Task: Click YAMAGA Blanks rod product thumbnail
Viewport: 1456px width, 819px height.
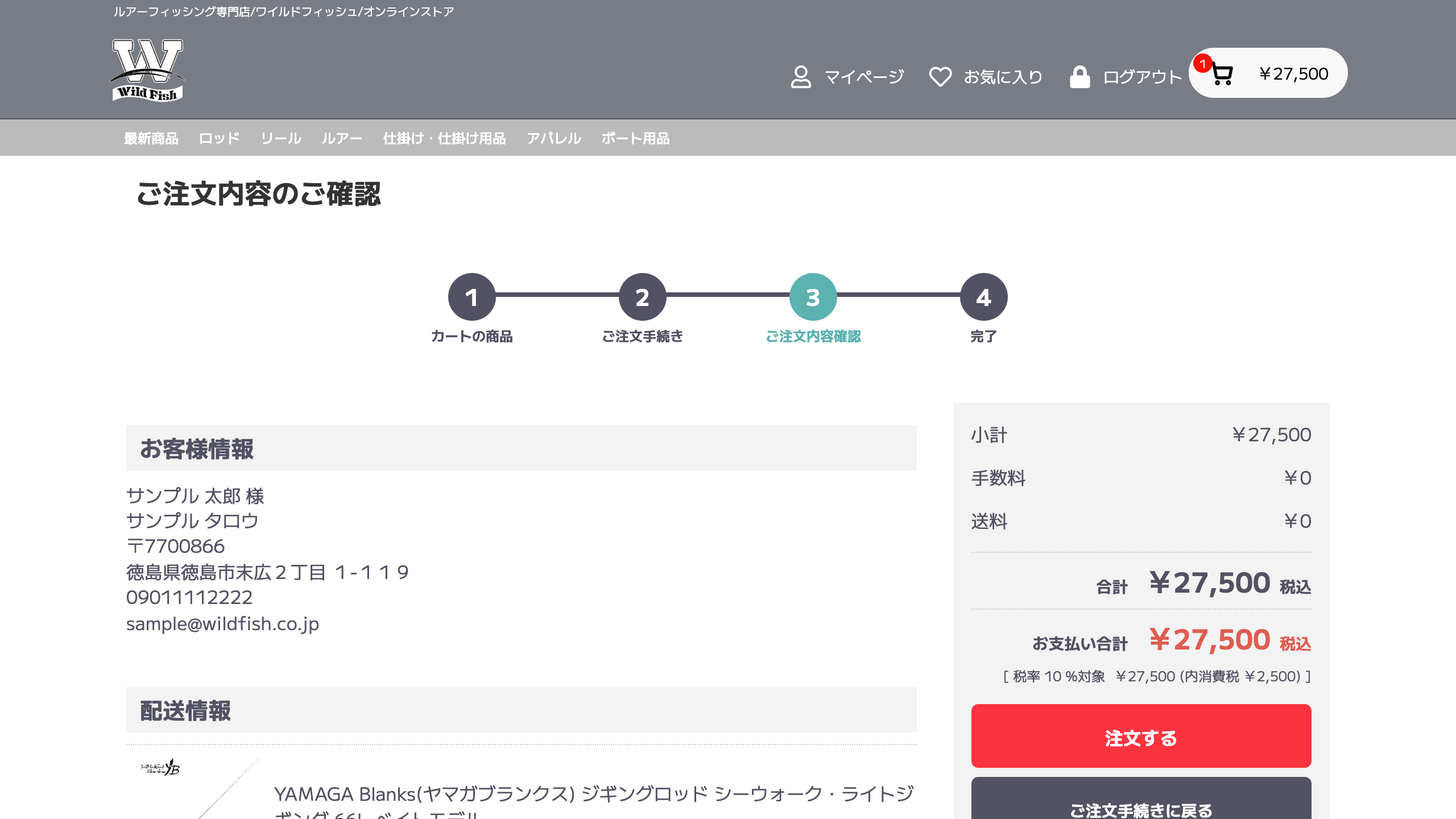Action: [x=193, y=788]
